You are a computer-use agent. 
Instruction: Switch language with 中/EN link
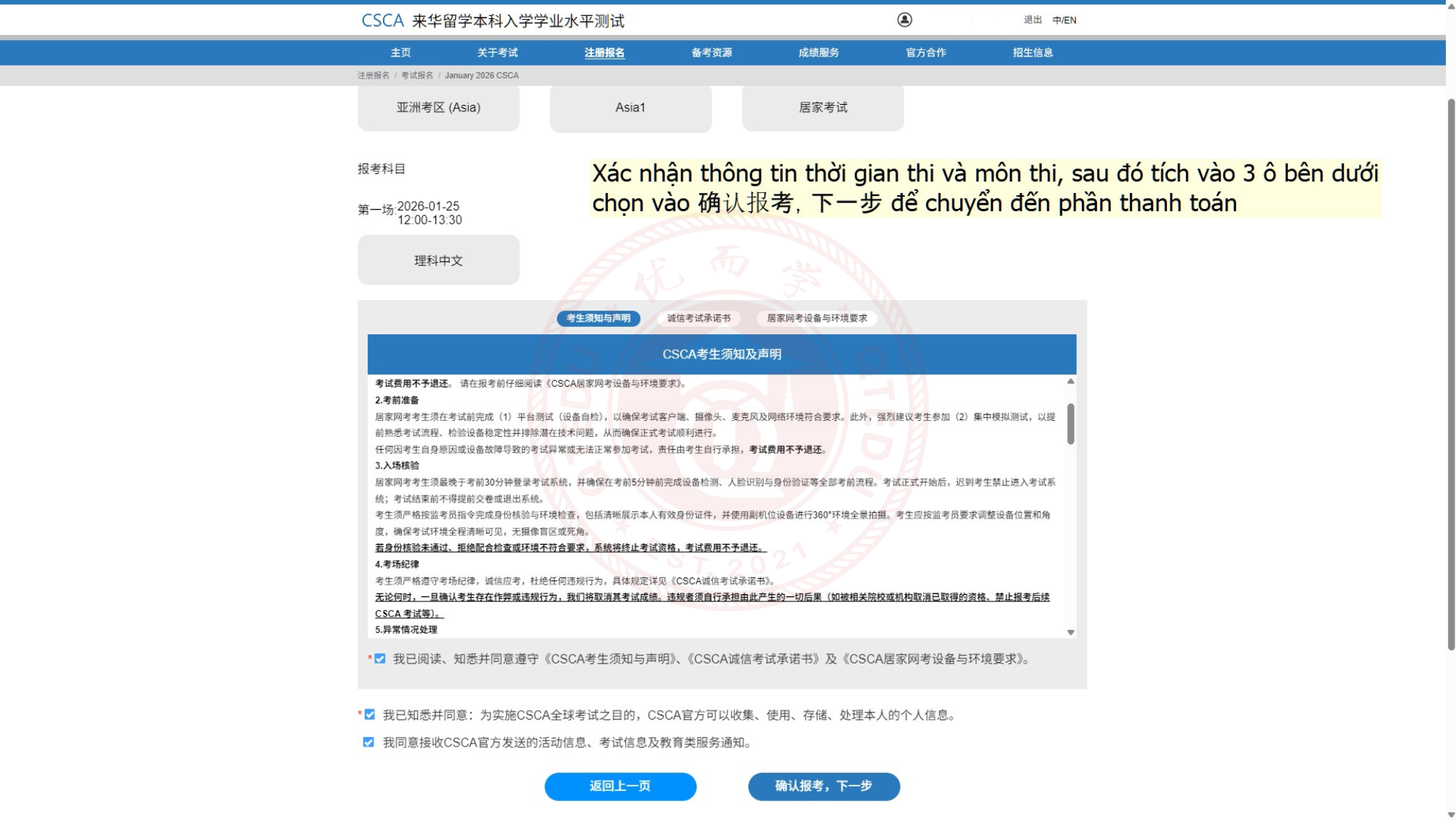click(x=1064, y=20)
